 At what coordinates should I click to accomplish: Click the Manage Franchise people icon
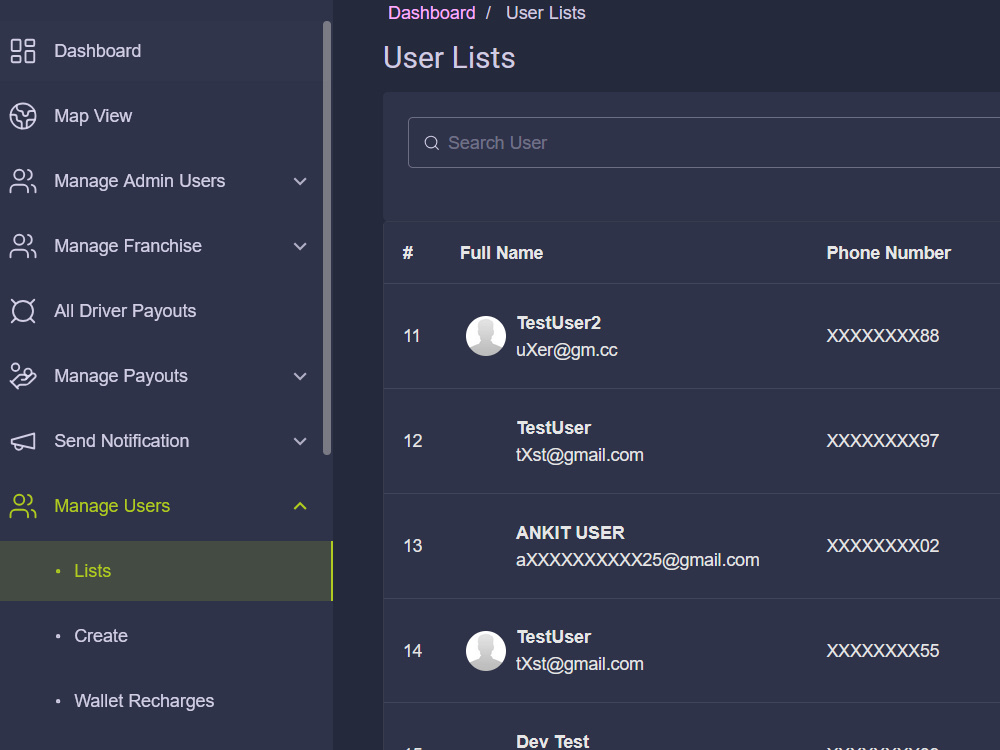[x=23, y=246]
